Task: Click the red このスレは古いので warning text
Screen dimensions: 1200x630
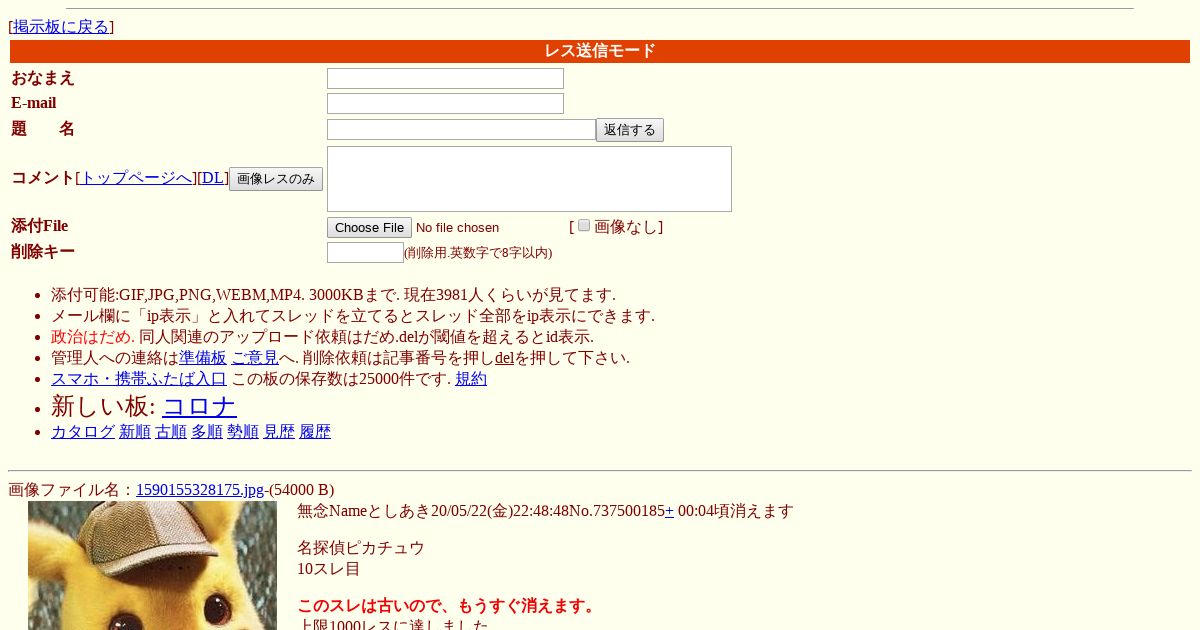Action: [x=447, y=606]
